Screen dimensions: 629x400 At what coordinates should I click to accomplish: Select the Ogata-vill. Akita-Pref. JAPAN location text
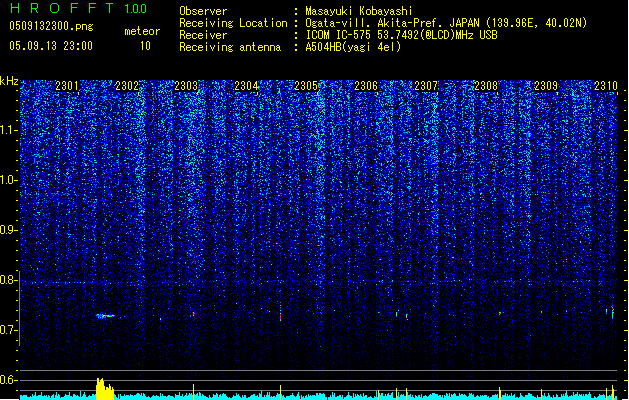(446, 23)
